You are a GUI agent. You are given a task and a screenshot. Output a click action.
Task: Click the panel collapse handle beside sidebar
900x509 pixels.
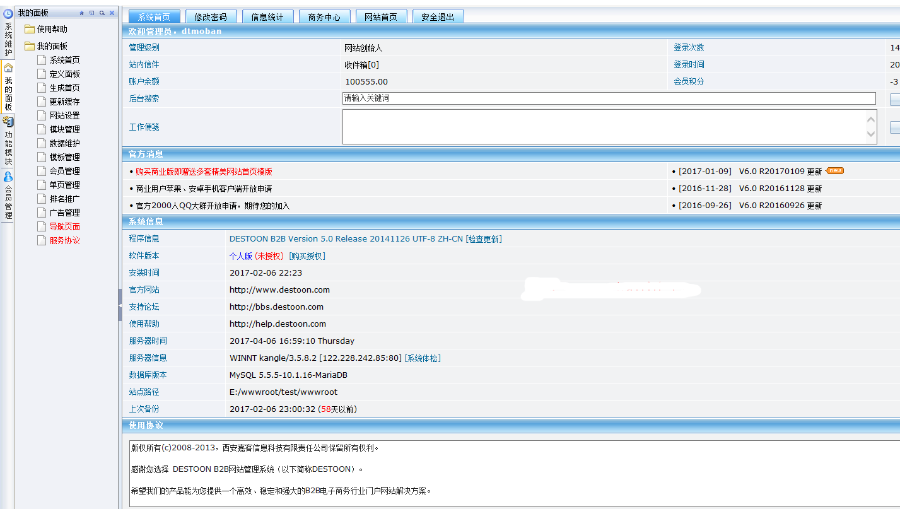[120, 305]
